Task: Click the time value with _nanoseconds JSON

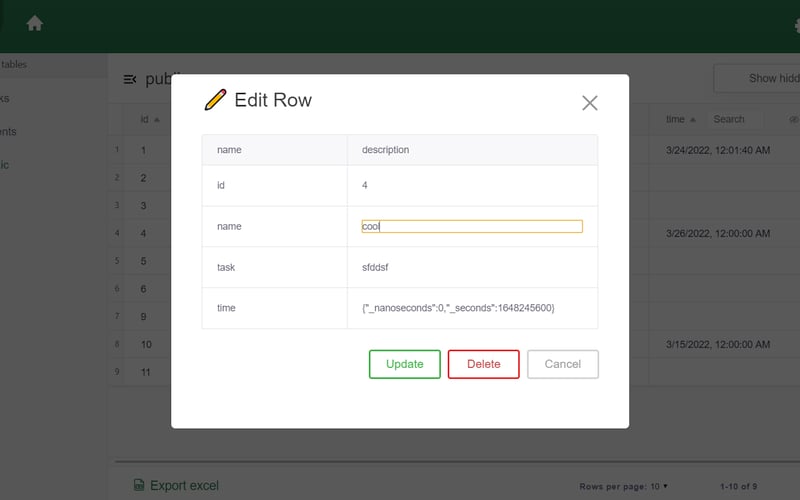Action: (458, 308)
